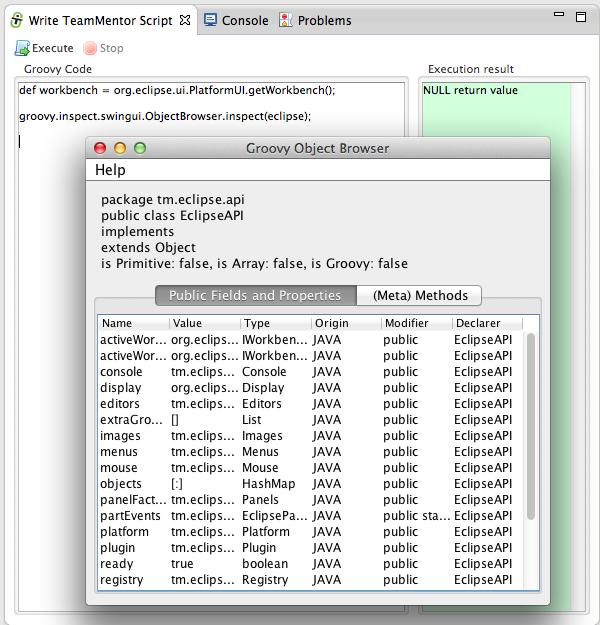
Task: Click the green zoom button of Object Browser
Action: pyautogui.click(x=140, y=148)
